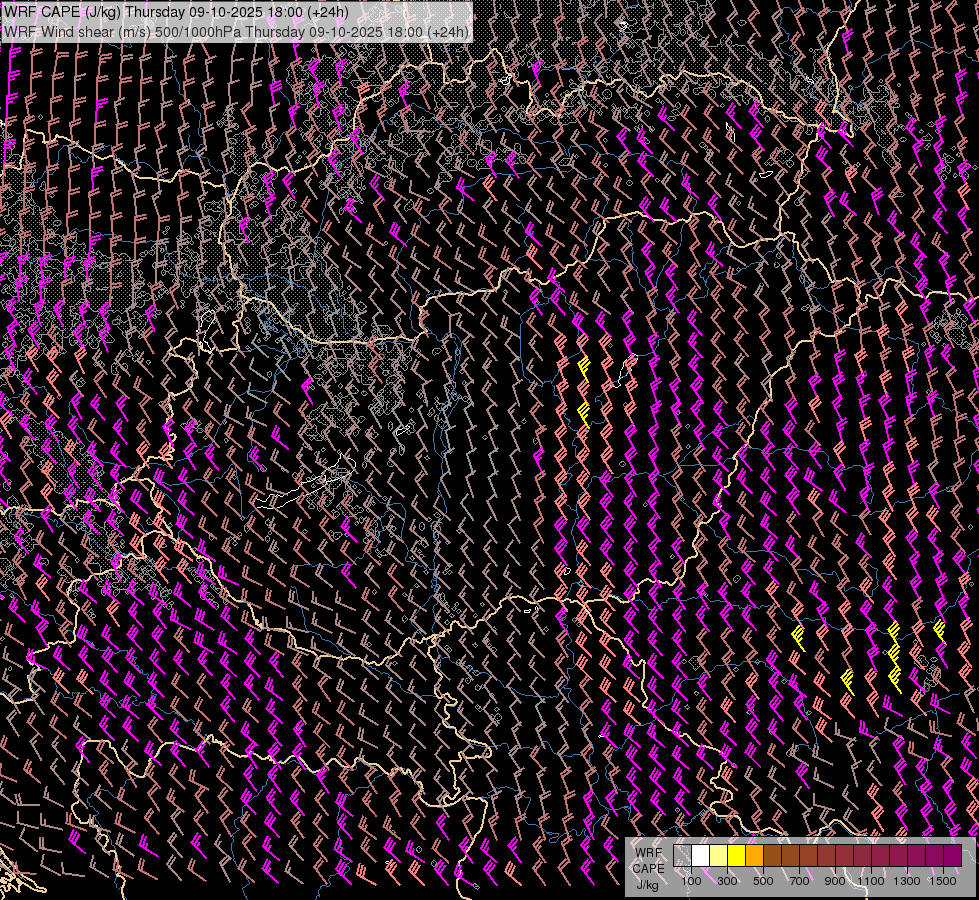This screenshot has height=900, width=979.
Task: Pick the bright yellow legend color box
Action: click(x=737, y=856)
